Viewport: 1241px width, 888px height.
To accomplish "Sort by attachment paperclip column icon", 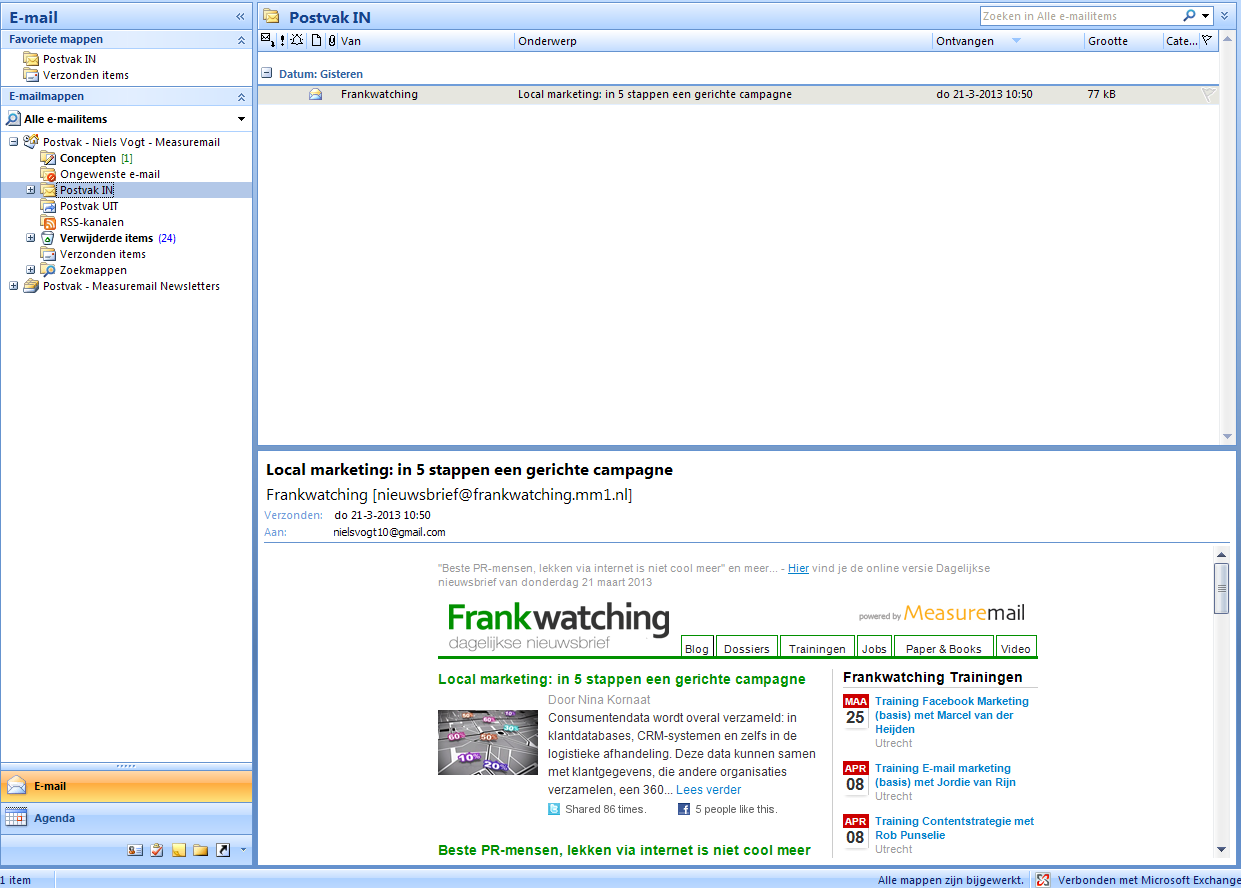I will [x=332, y=40].
